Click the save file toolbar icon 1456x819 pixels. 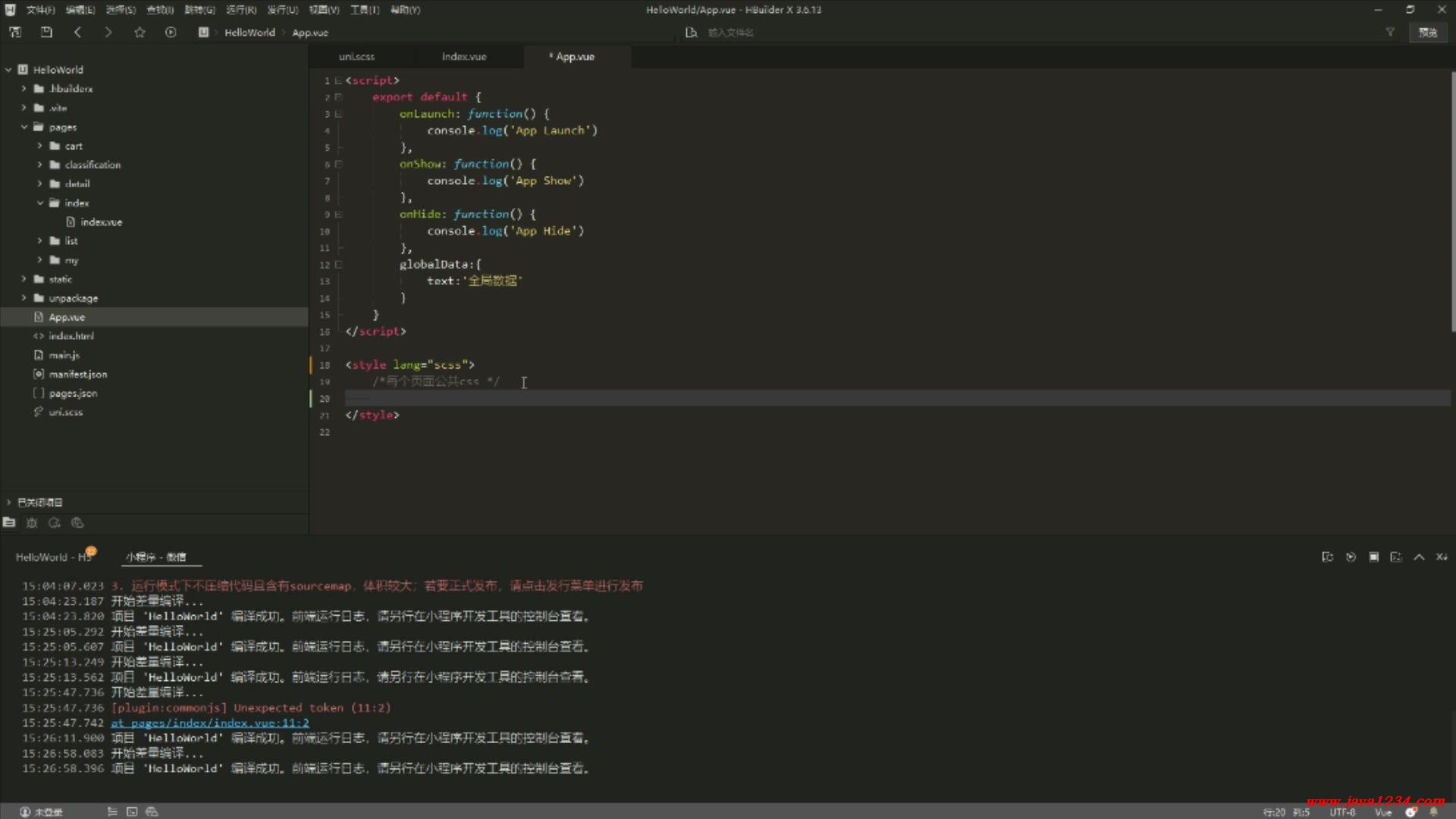coord(46,32)
